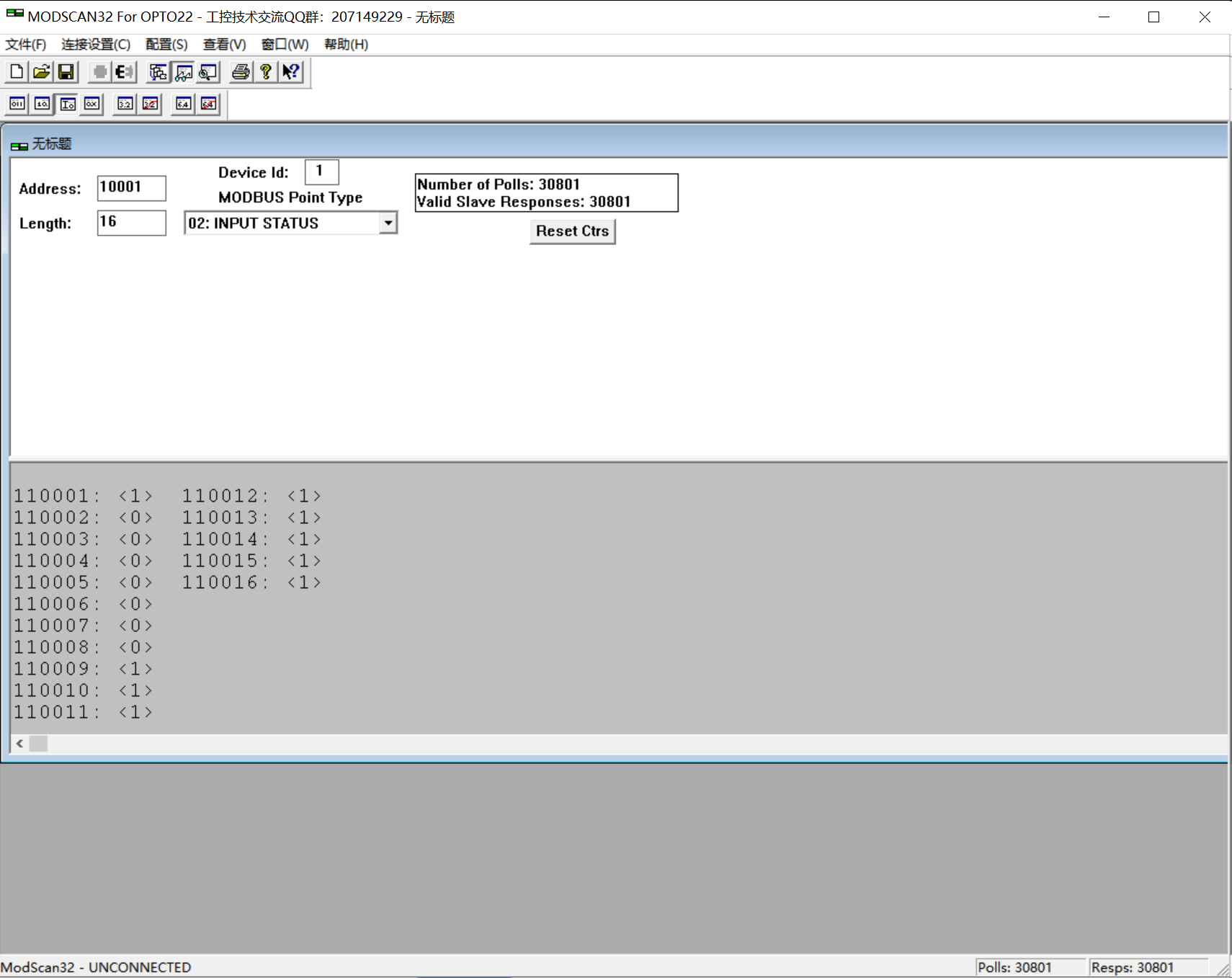Image resolution: width=1232 pixels, height=978 pixels.
Task: Activate the swapped 32-bit float display
Action: 149,104
